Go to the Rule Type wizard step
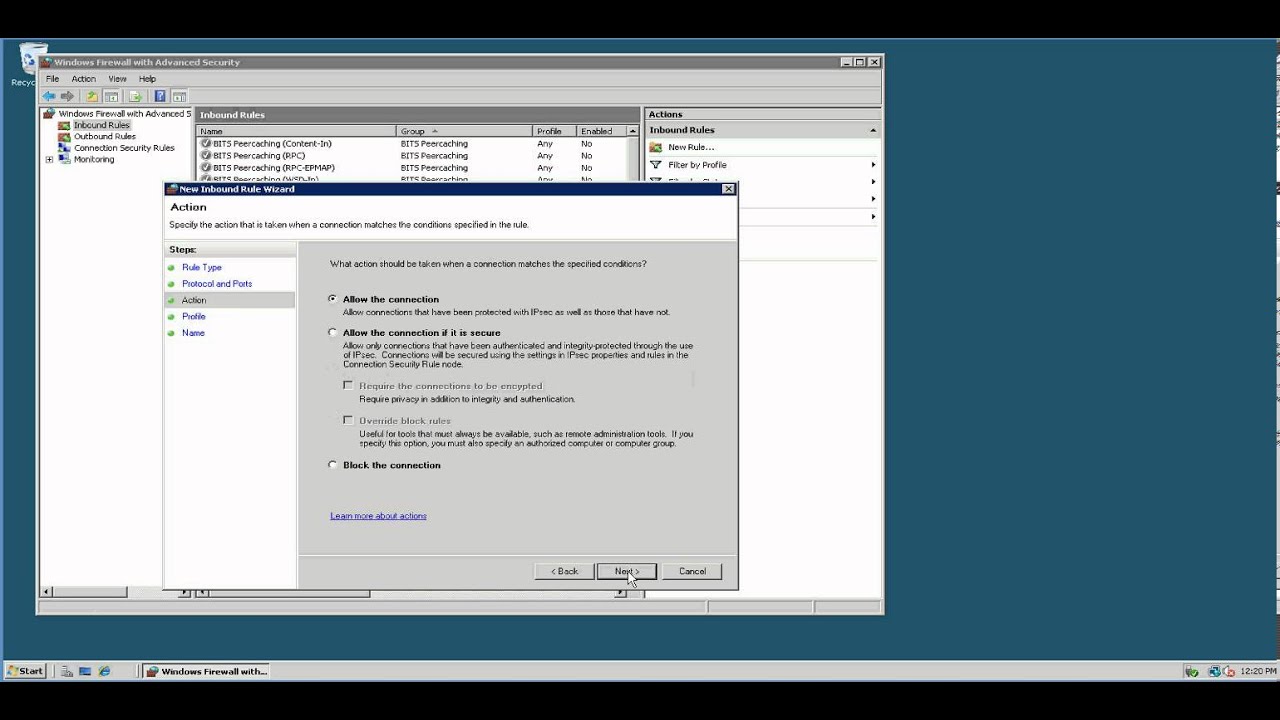Viewport: 1280px width, 720px height. click(202, 267)
